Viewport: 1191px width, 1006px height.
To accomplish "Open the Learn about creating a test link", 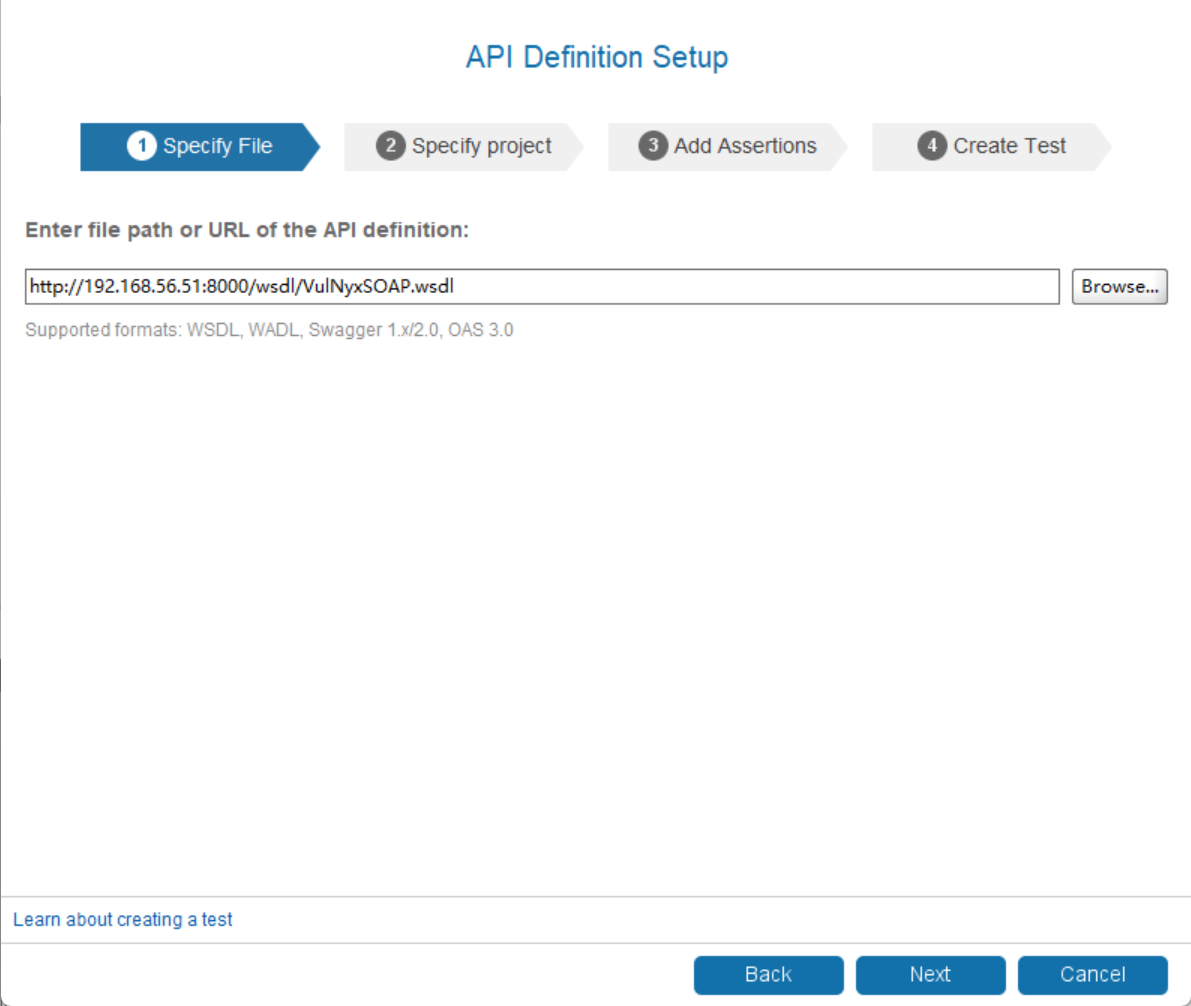I will (123, 919).
